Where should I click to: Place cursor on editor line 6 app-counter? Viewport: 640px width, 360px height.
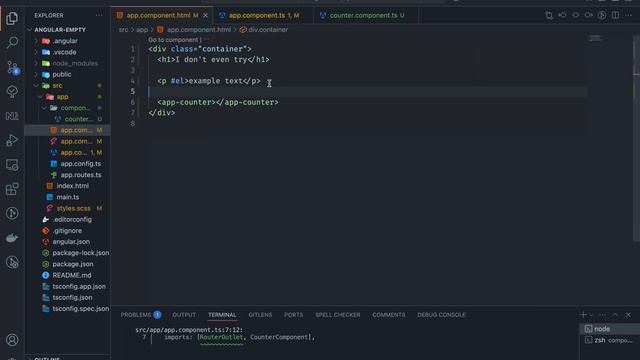pyautogui.click(x=218, y=102)
